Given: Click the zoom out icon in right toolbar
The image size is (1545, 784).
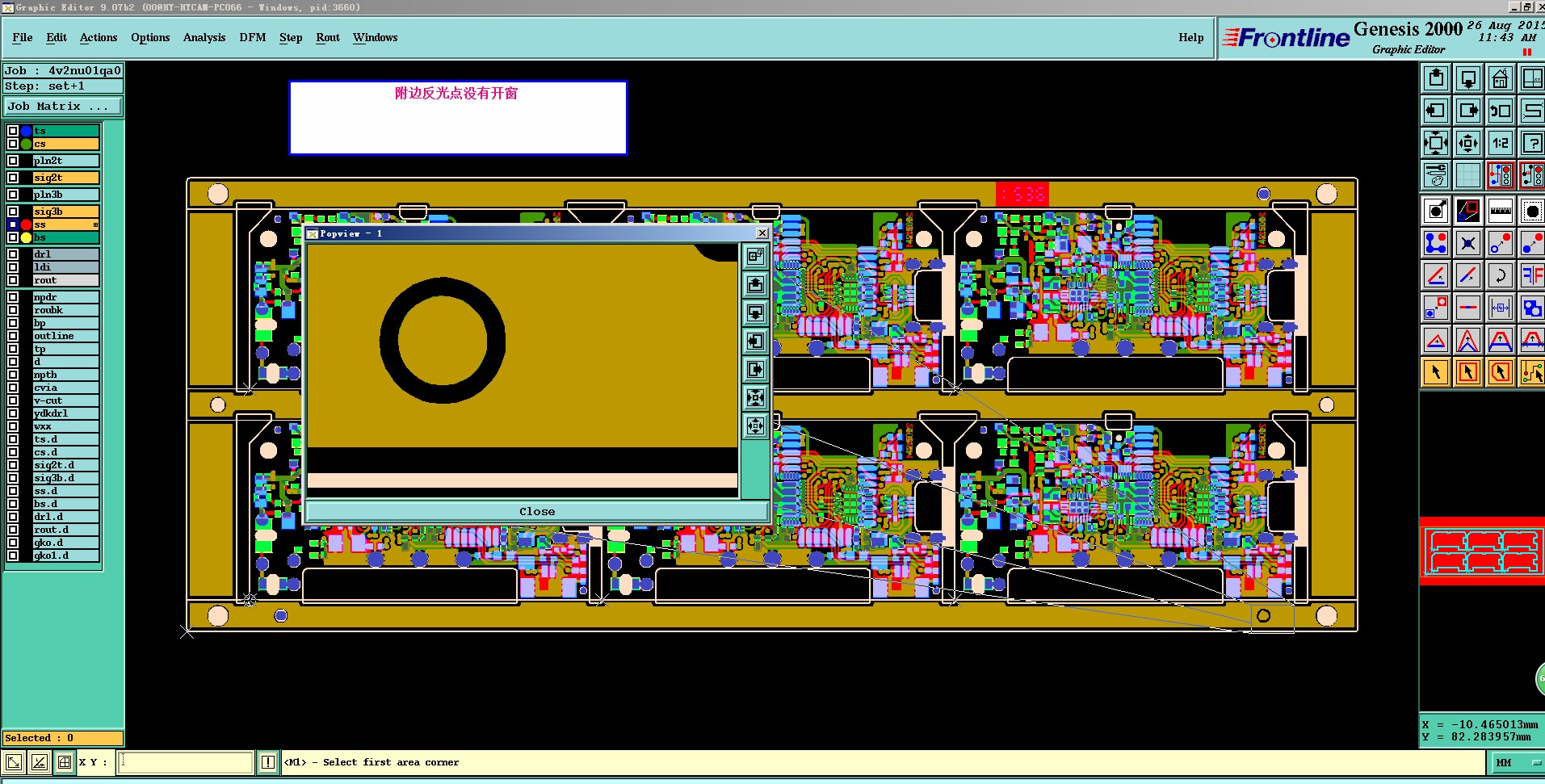Looking at the screenshot, I should click(1468, 143).
